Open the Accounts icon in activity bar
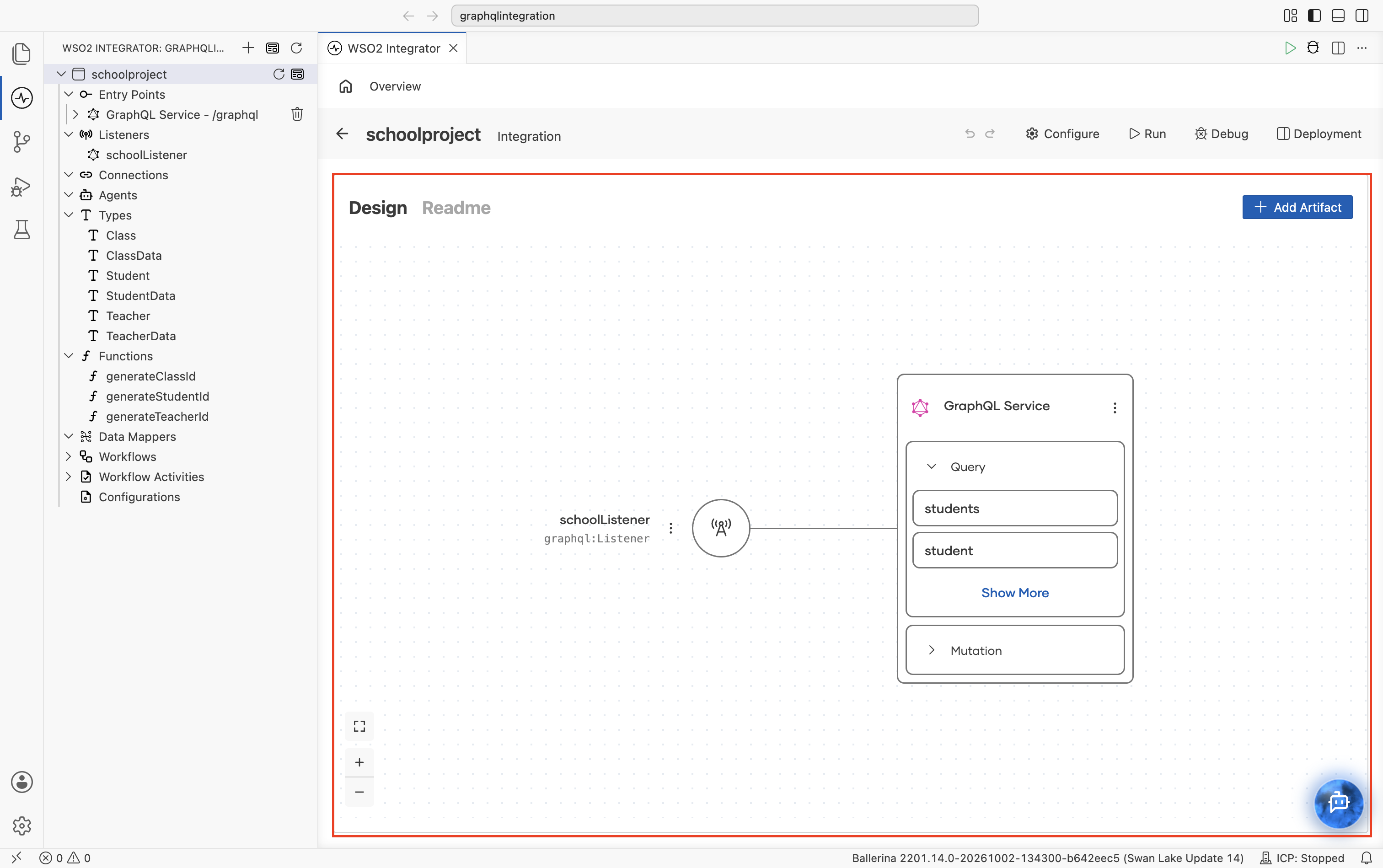The width and height of the screenshot is (1383, 868). pyautogui.click(x=22, y=782)
